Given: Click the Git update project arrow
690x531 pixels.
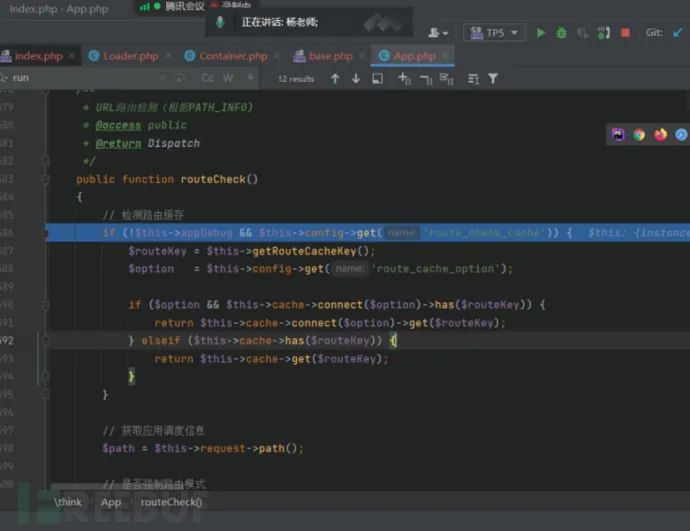Looking at the screenshot, I should point(678,33).
